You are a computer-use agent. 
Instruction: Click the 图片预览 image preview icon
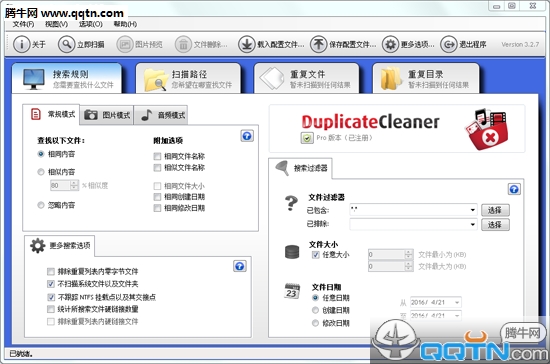click(x=125, y=45)
